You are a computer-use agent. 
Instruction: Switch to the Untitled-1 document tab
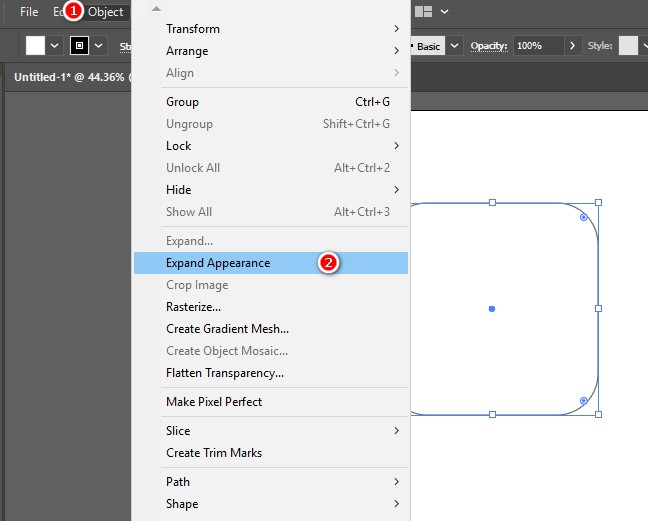point(65,77)
